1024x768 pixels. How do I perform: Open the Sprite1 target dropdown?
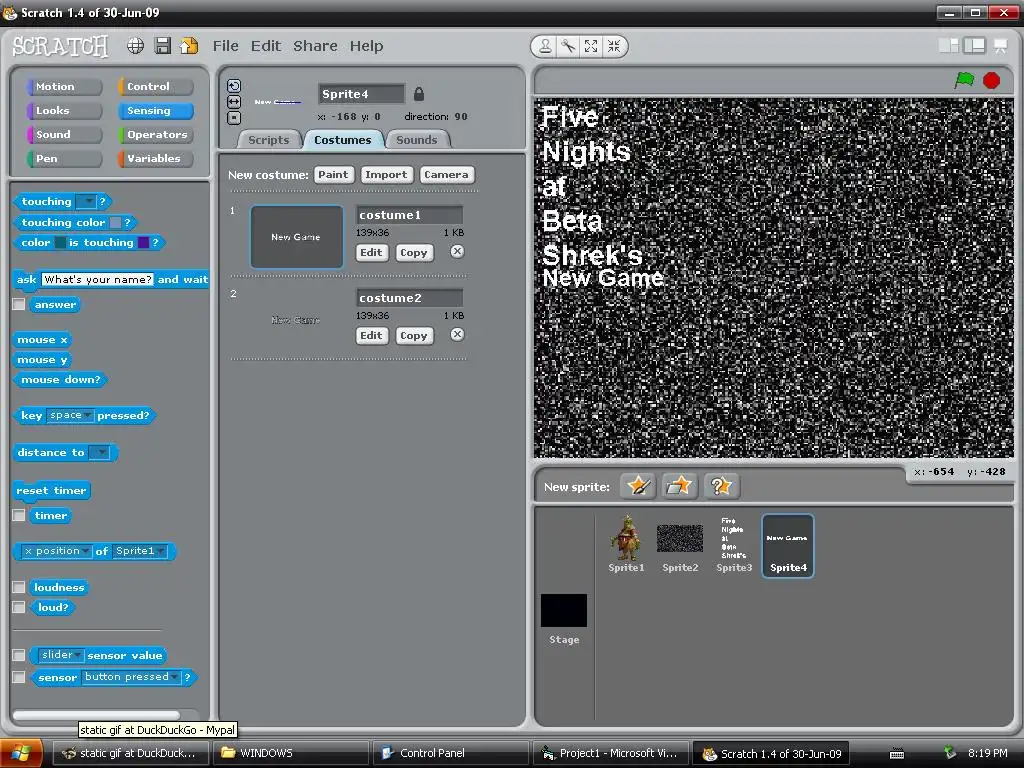tap(140, 551)
